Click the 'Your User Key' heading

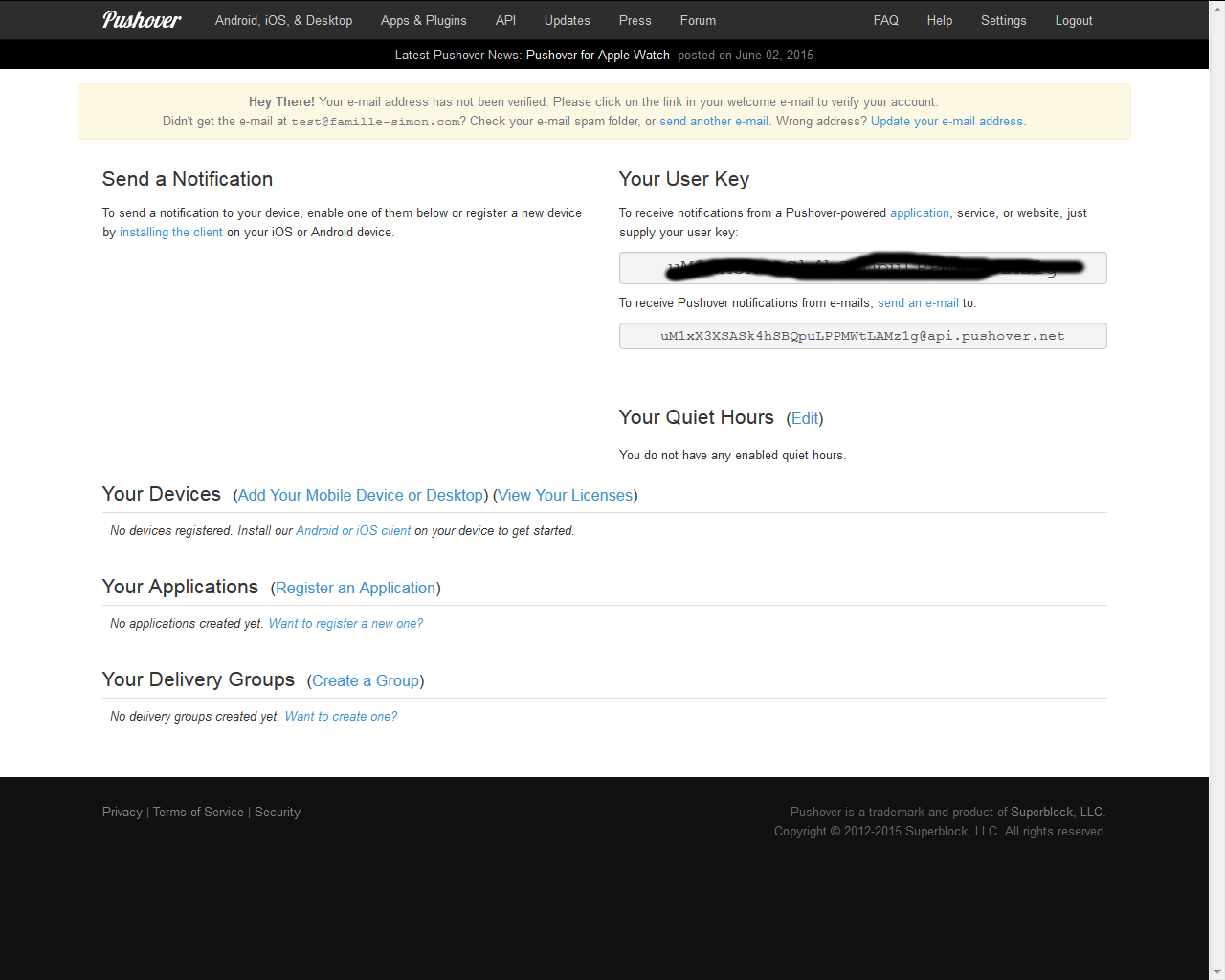click(684, 179)
